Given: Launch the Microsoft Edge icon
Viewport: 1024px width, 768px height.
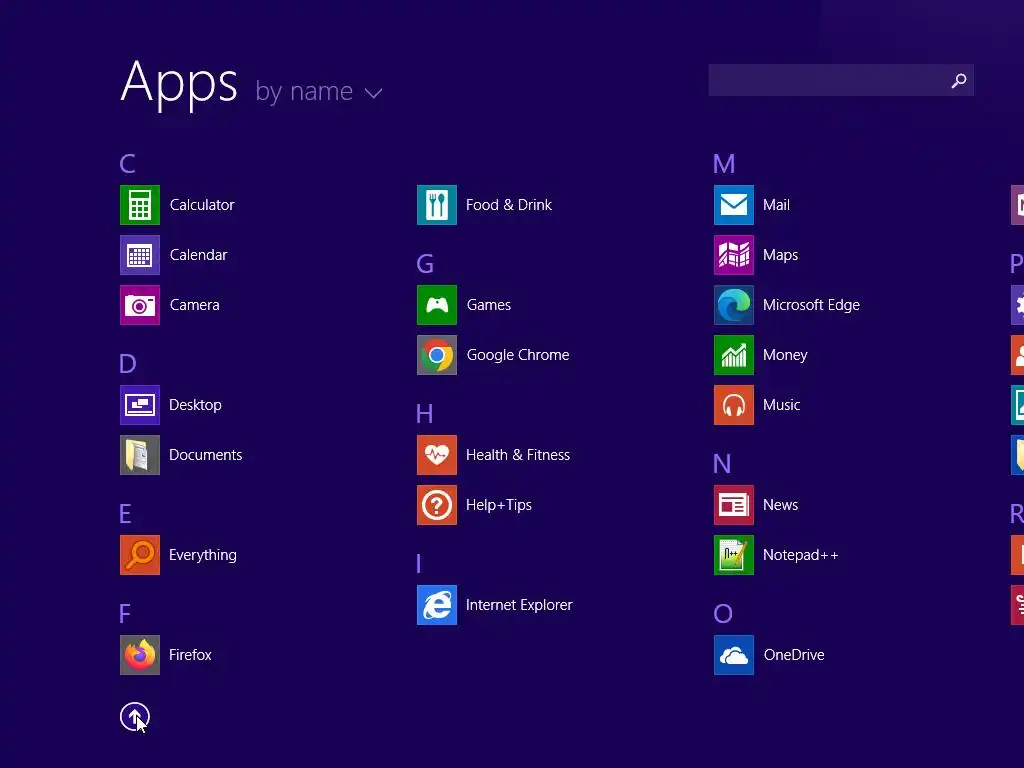Looking at the screenshot, I should [x=734, y=305].
